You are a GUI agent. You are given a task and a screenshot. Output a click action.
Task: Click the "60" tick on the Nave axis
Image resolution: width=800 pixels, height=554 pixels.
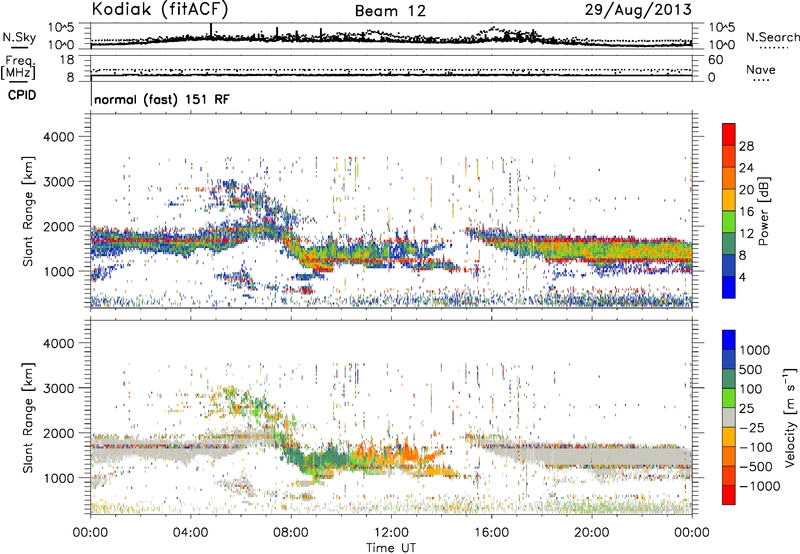(716, 60)
